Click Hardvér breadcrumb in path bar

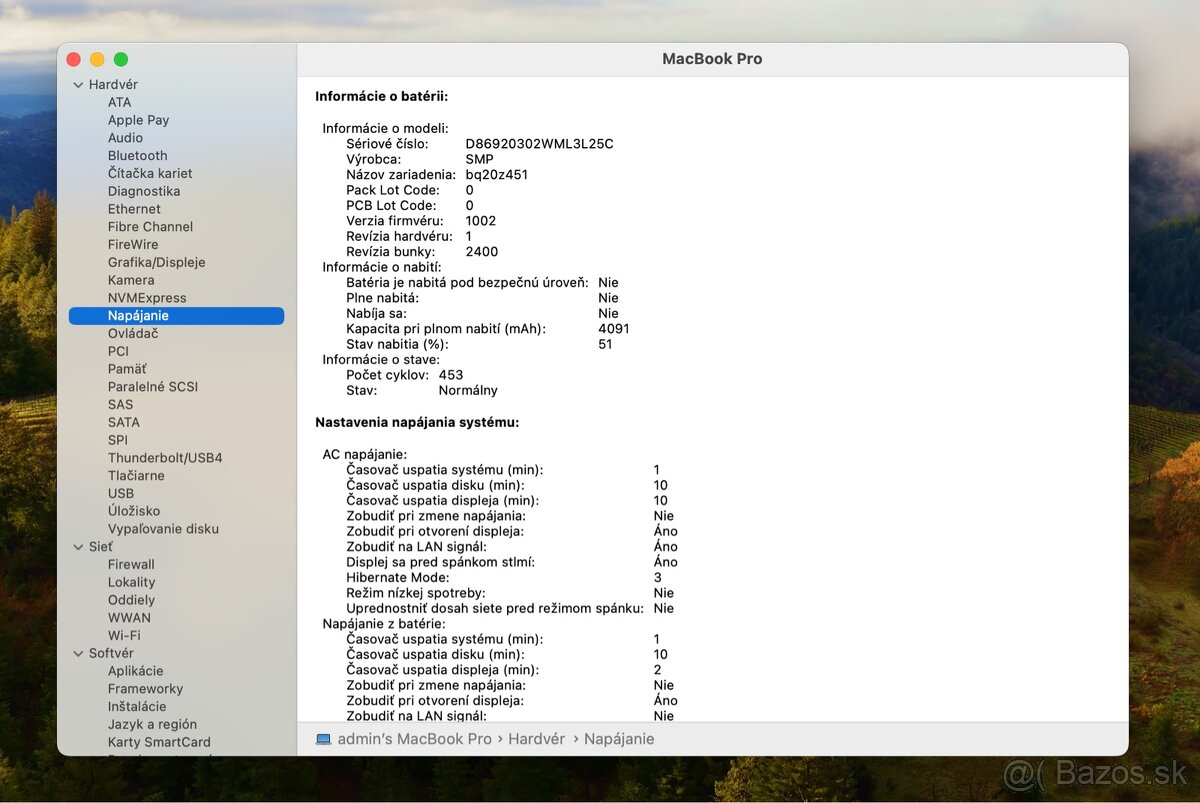tap(536, 739)
